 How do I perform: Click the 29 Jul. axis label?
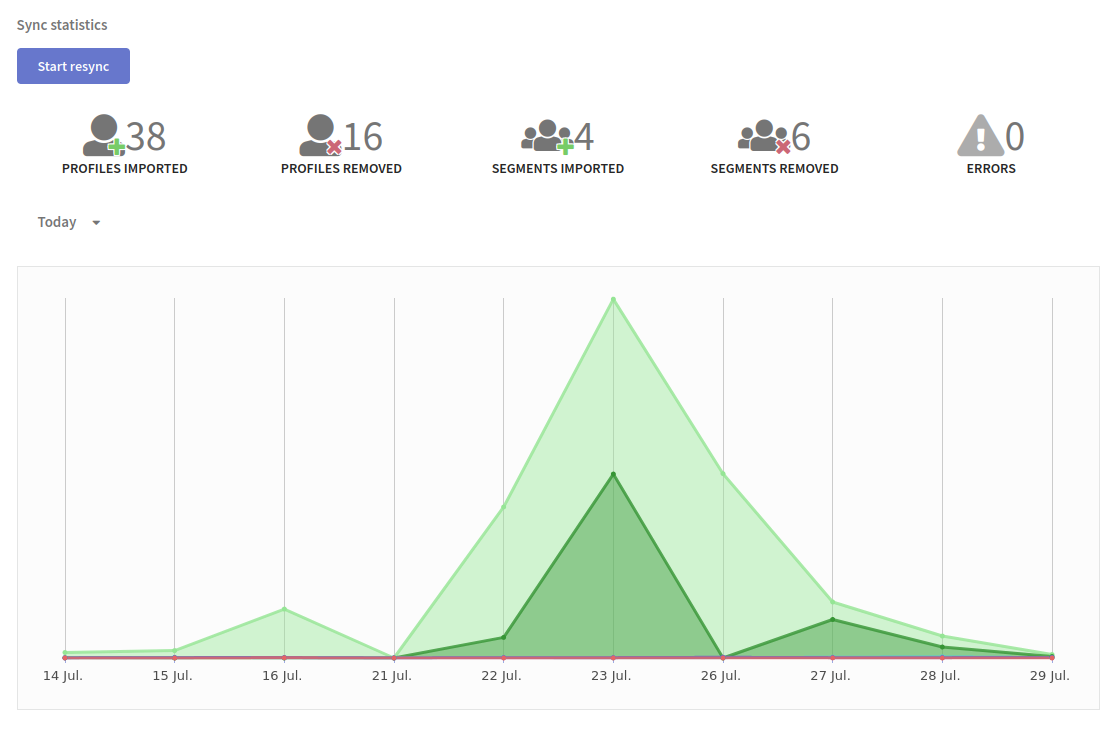pyautogui.click(x=1050, y=675)
